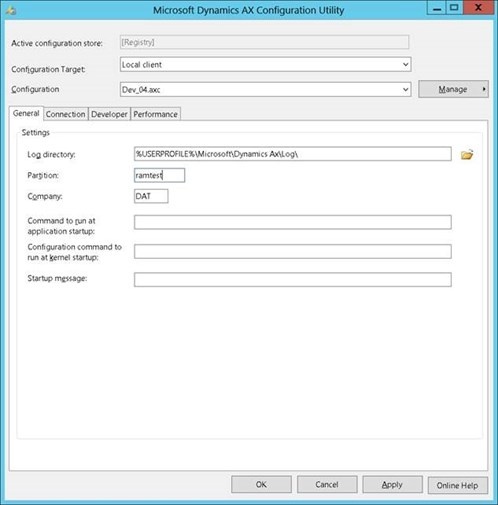Click the application icon in title bar

[11, 10]
